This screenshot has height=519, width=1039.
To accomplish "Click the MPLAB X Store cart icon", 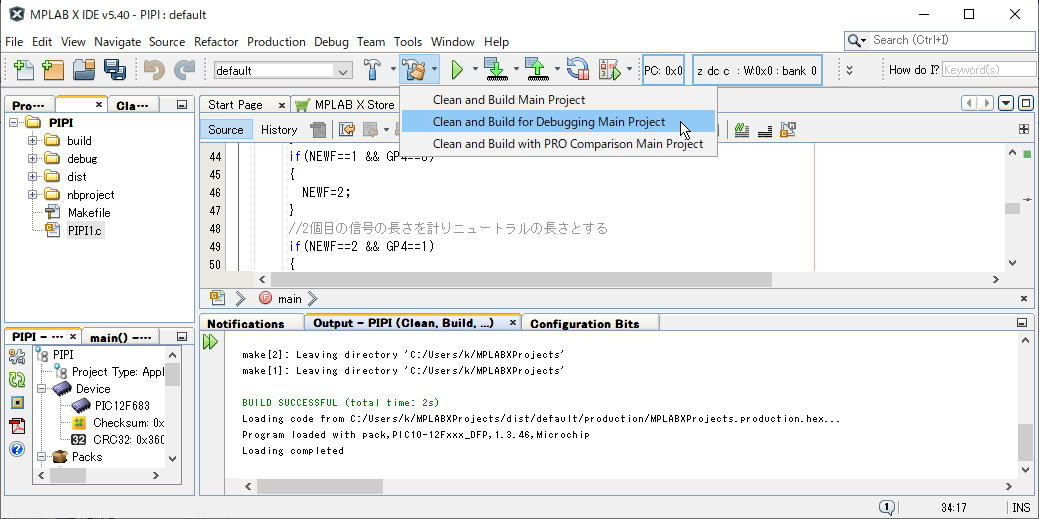I will [x=303, y=105].
